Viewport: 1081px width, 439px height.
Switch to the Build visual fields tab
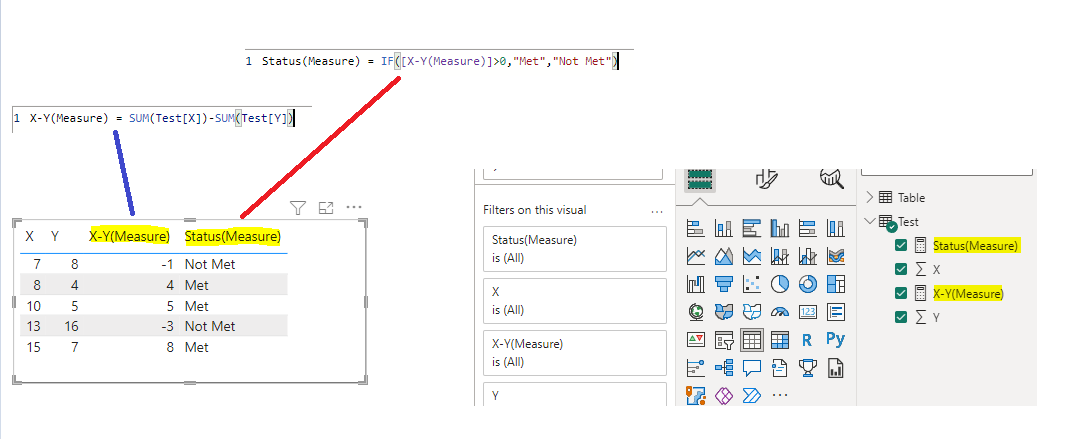pyautogui.click(x=700, y=180)
